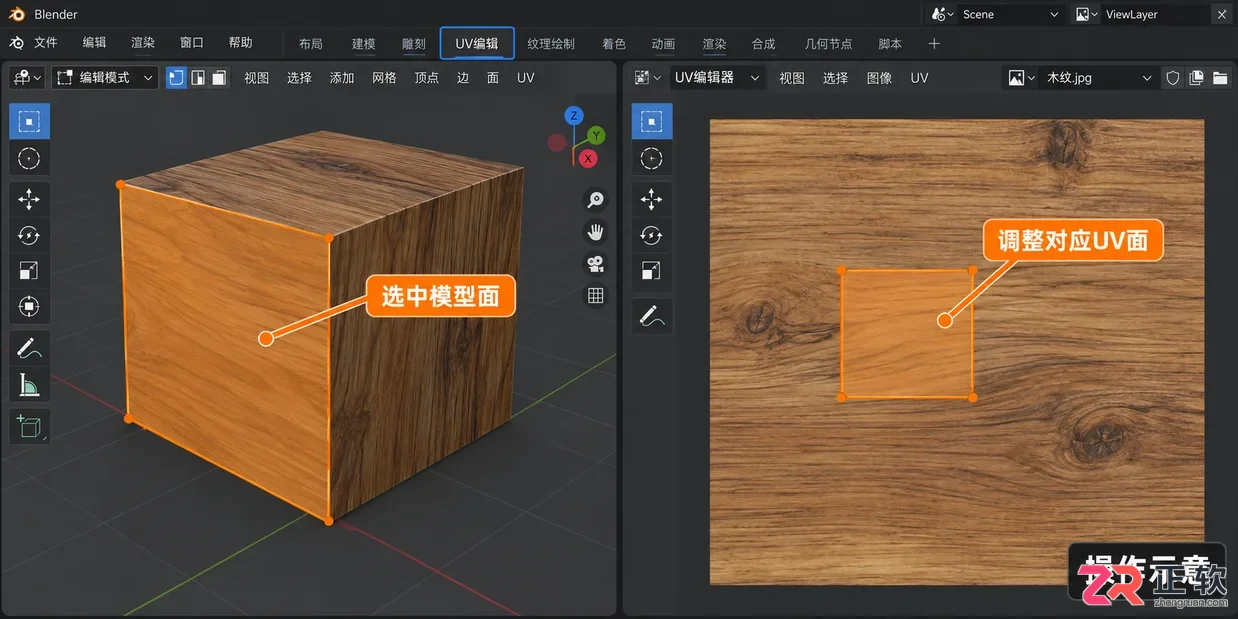This screenshot has height=619, width=1238.
Task: Switch to the 建模 workspace tab
Action: tap(364, 44)
